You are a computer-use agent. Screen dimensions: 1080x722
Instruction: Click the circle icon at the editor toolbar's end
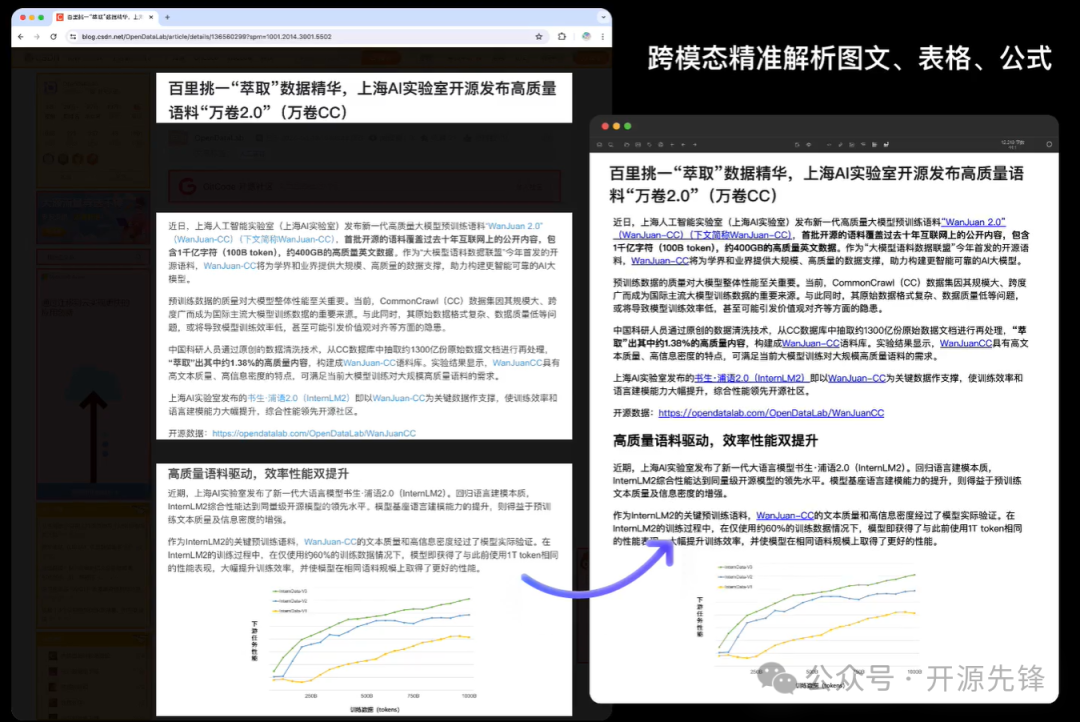pyautogui.click(x=1049, y=145)
